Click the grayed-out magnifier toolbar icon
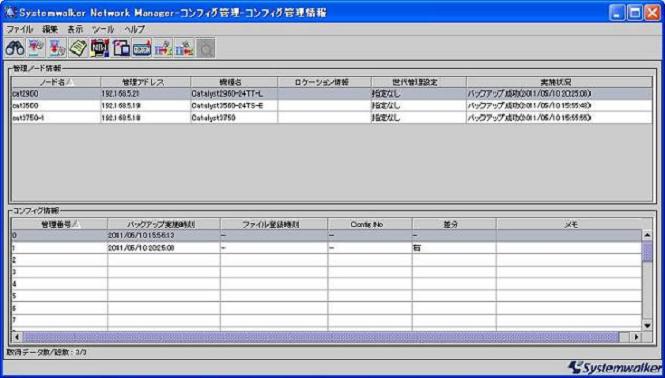Image resolution: width=665 pixels, height=378 pixels. pos(205,48)
